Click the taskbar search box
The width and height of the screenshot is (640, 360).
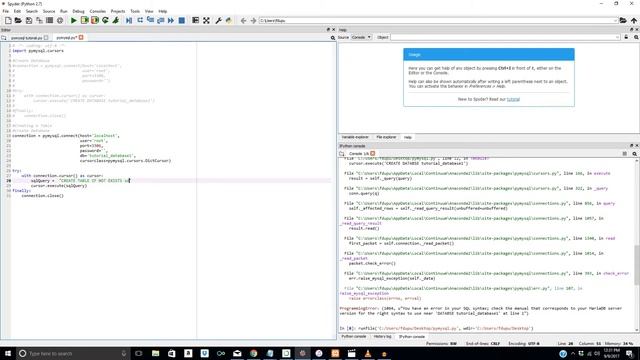[73, 353]
